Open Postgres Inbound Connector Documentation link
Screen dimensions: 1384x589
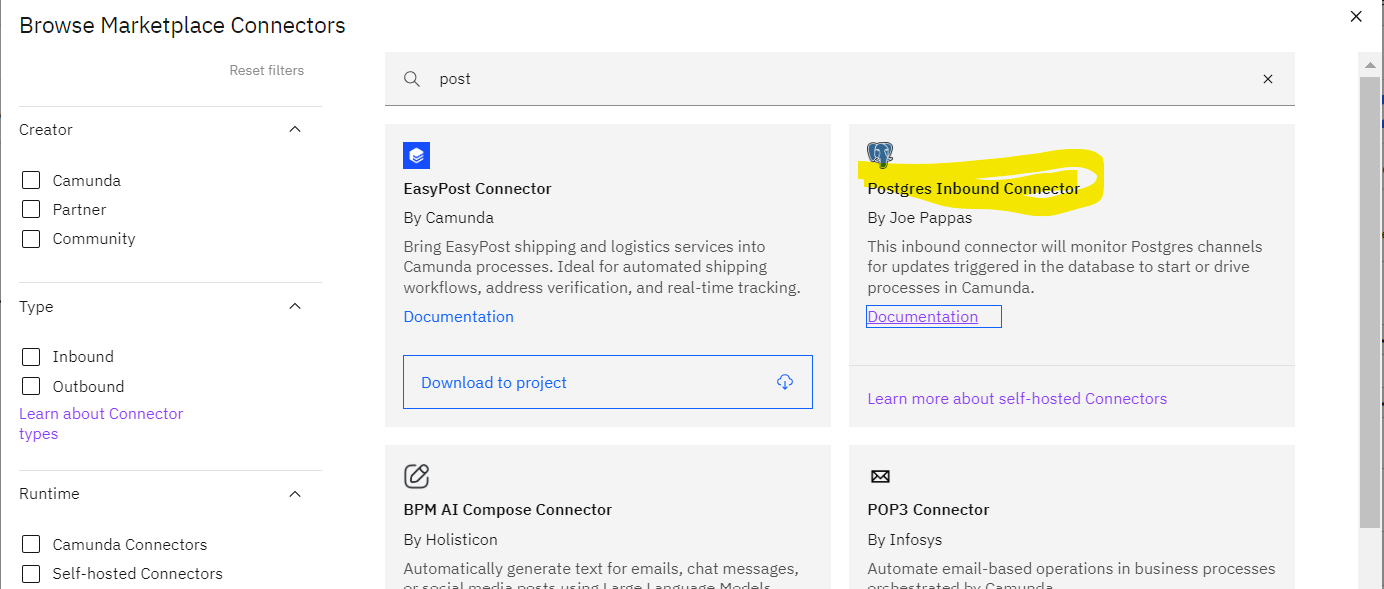pos(923,316)
